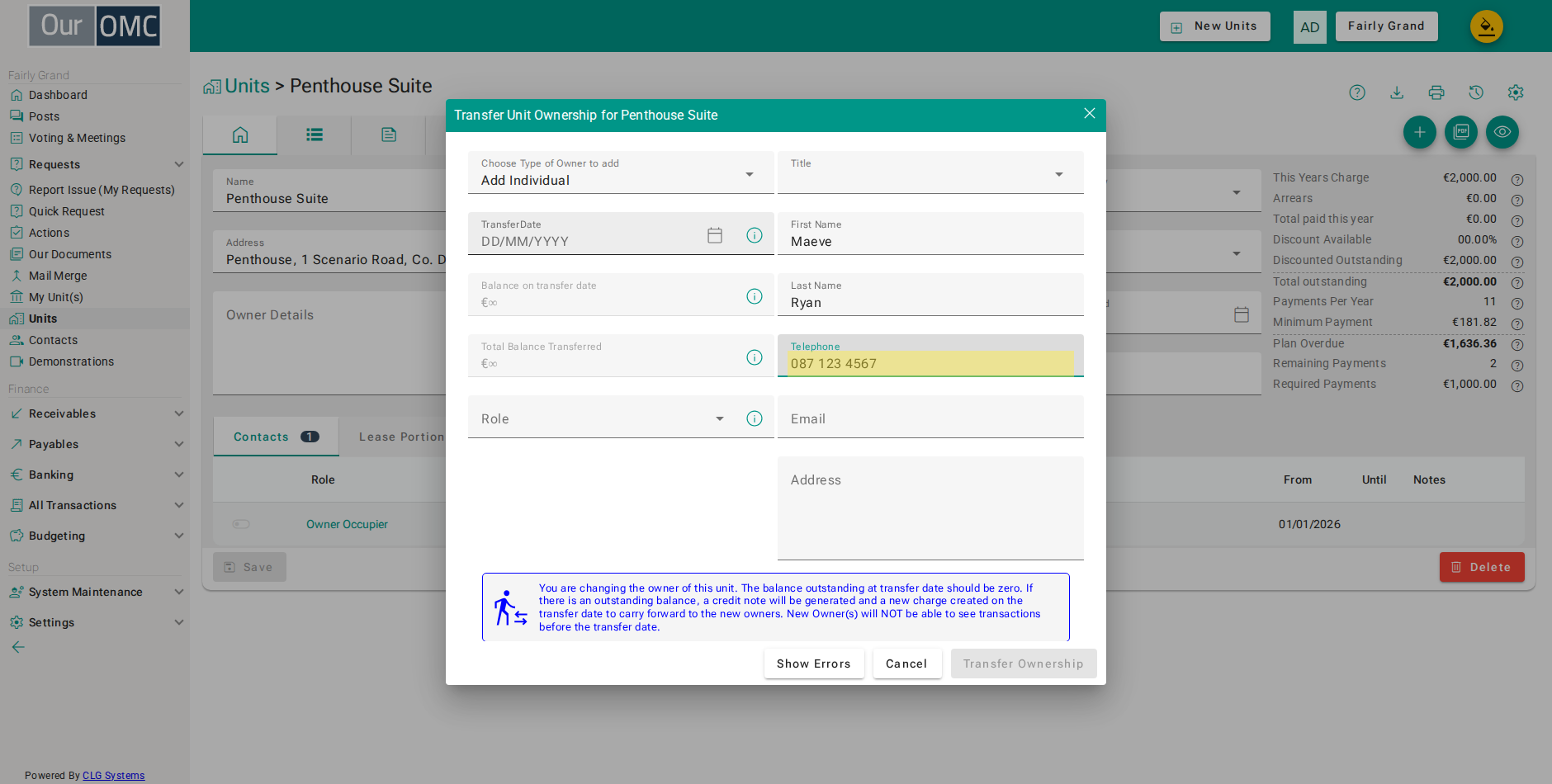Click the print icon in page header
This screenshot has height=784, width=1552.
tap(1436, 92)
